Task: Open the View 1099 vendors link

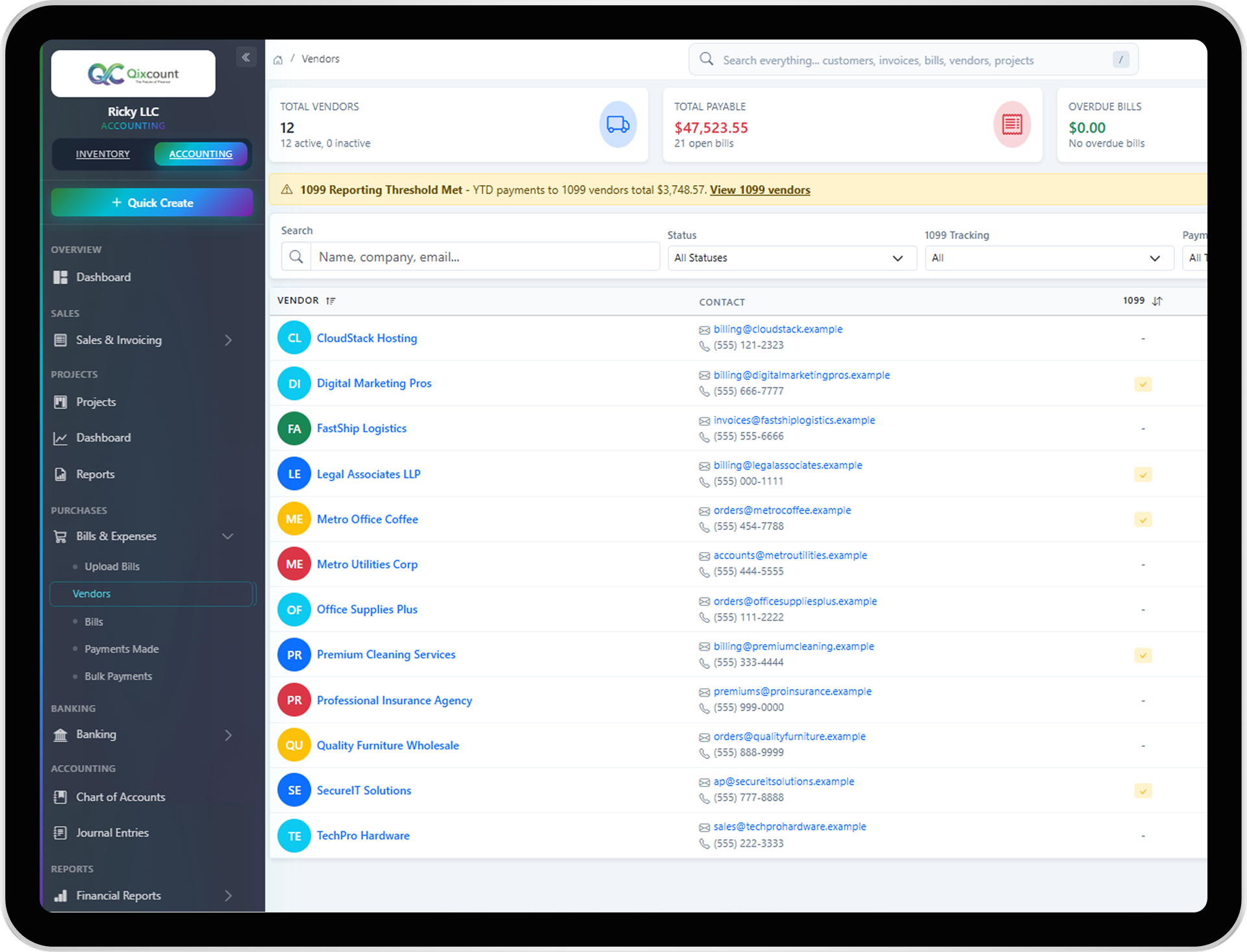Action: point(760,190)
